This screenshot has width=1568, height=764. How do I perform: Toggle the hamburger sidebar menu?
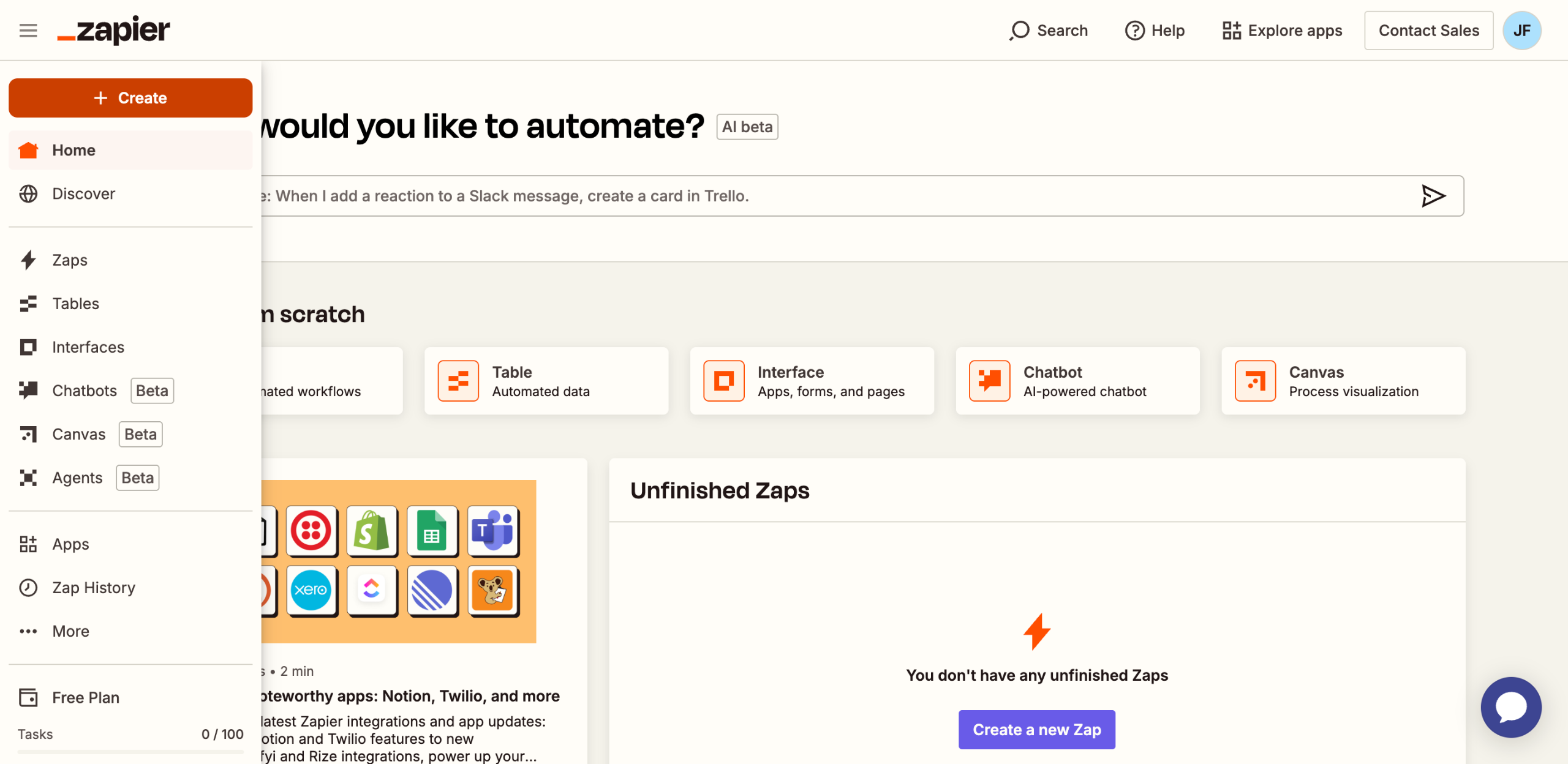tap(28, 30)
